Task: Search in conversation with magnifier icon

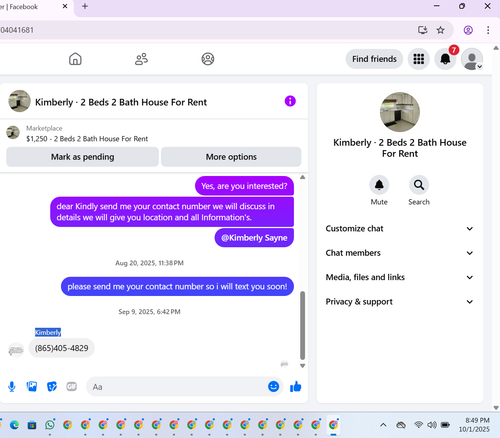Action: pyautogui.click(x=419, y=185)
